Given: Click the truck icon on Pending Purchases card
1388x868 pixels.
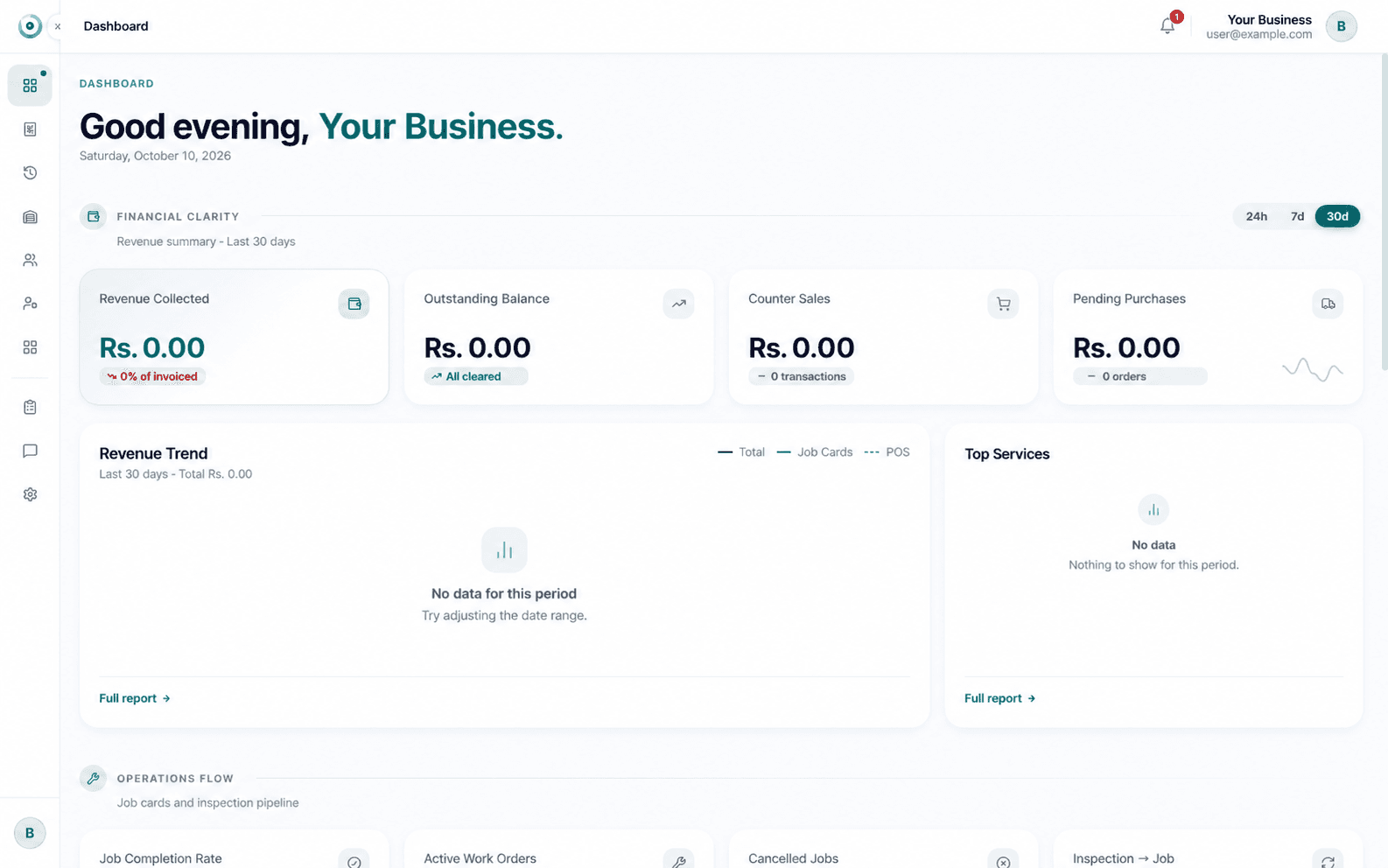Looking at the screenshot, I should tap(1328, 304).
